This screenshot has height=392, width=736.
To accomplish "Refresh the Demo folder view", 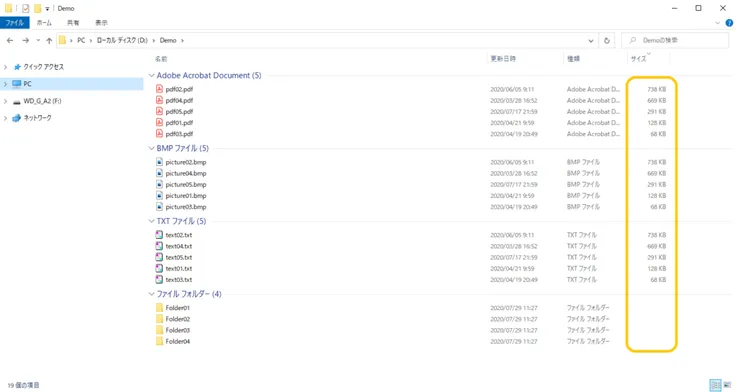I will click(606, 40).
